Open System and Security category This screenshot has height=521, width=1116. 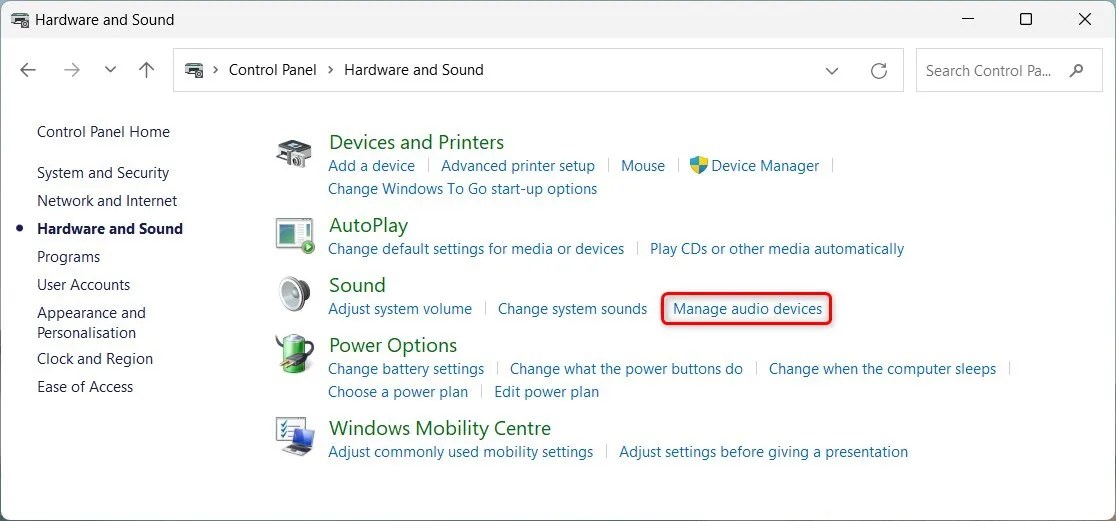103,173
